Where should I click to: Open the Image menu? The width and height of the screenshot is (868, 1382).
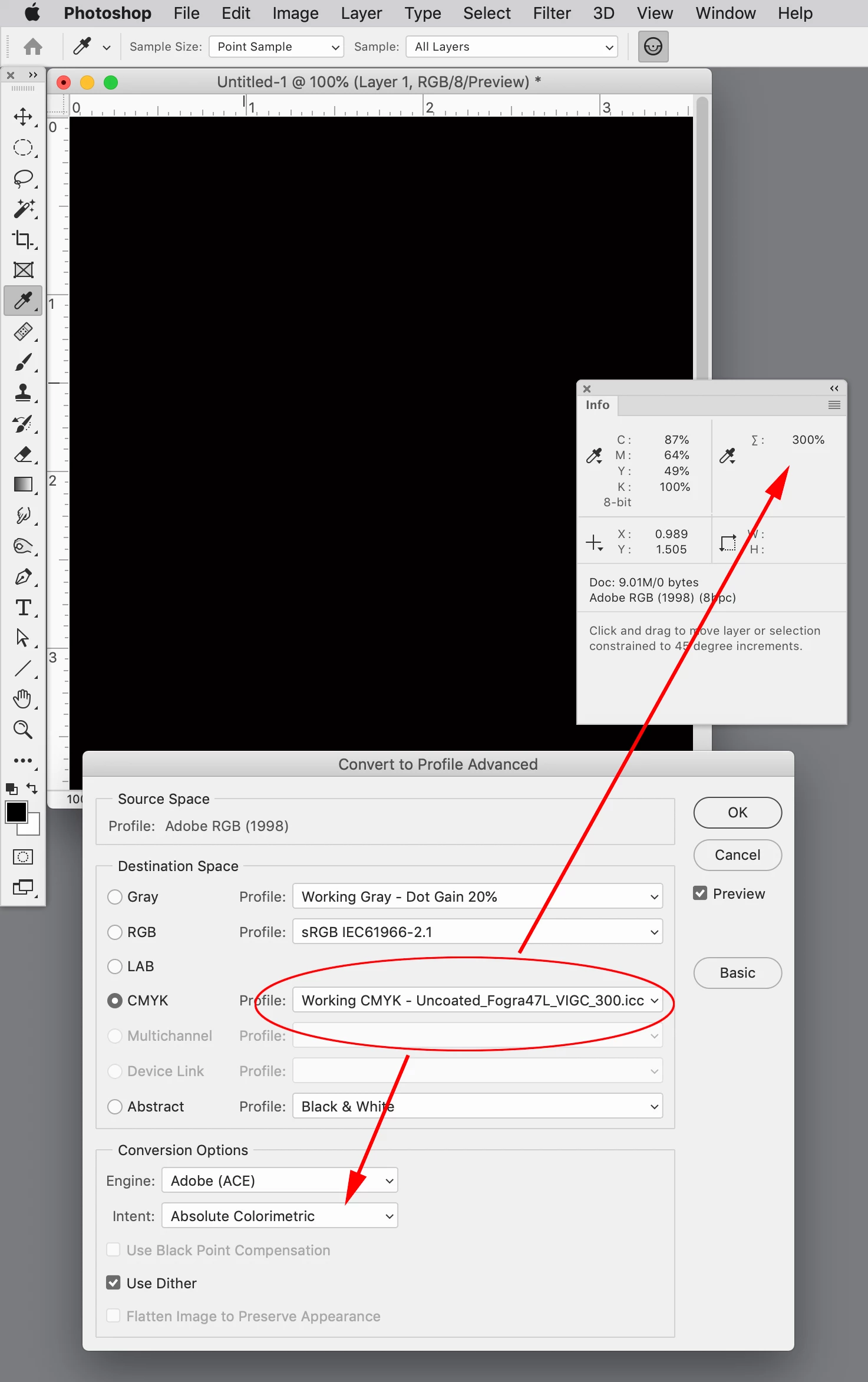(x=295, y=13)
